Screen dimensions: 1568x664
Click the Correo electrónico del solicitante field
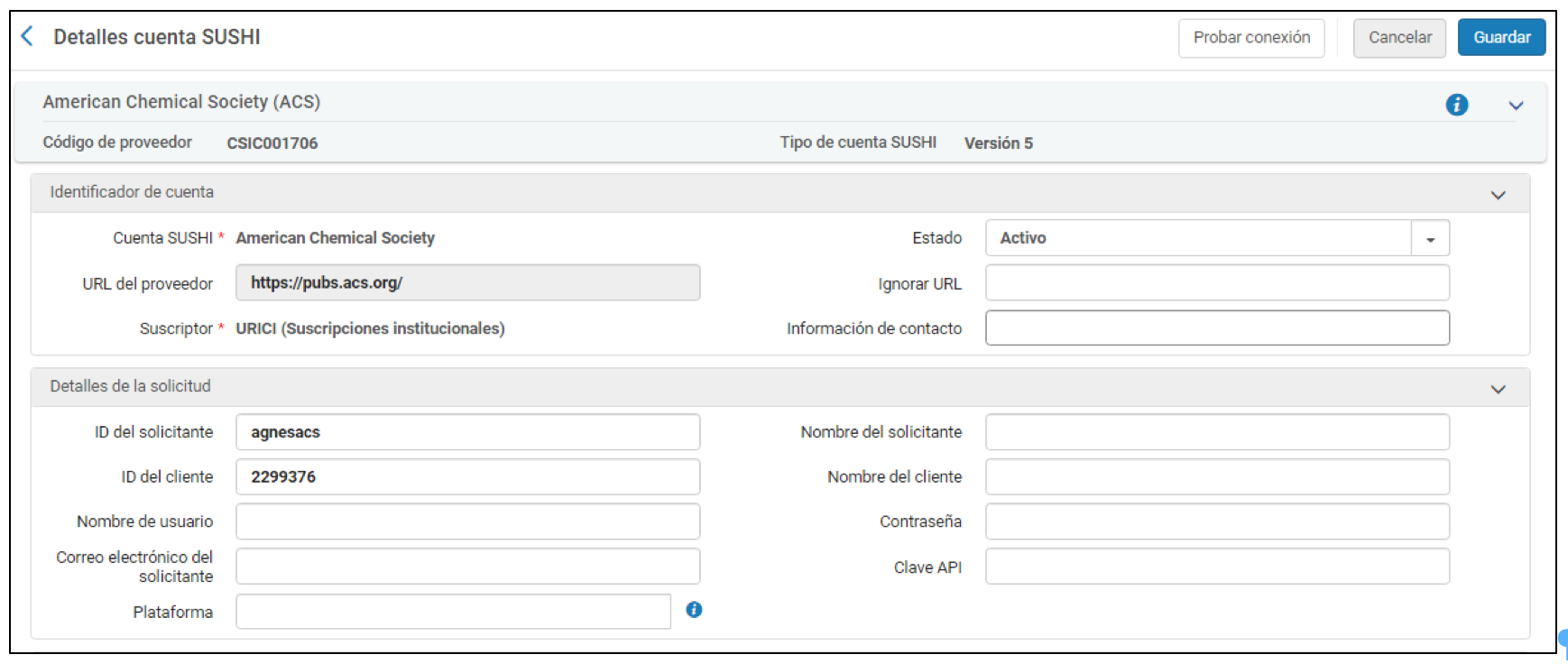(x=467, y=567)
